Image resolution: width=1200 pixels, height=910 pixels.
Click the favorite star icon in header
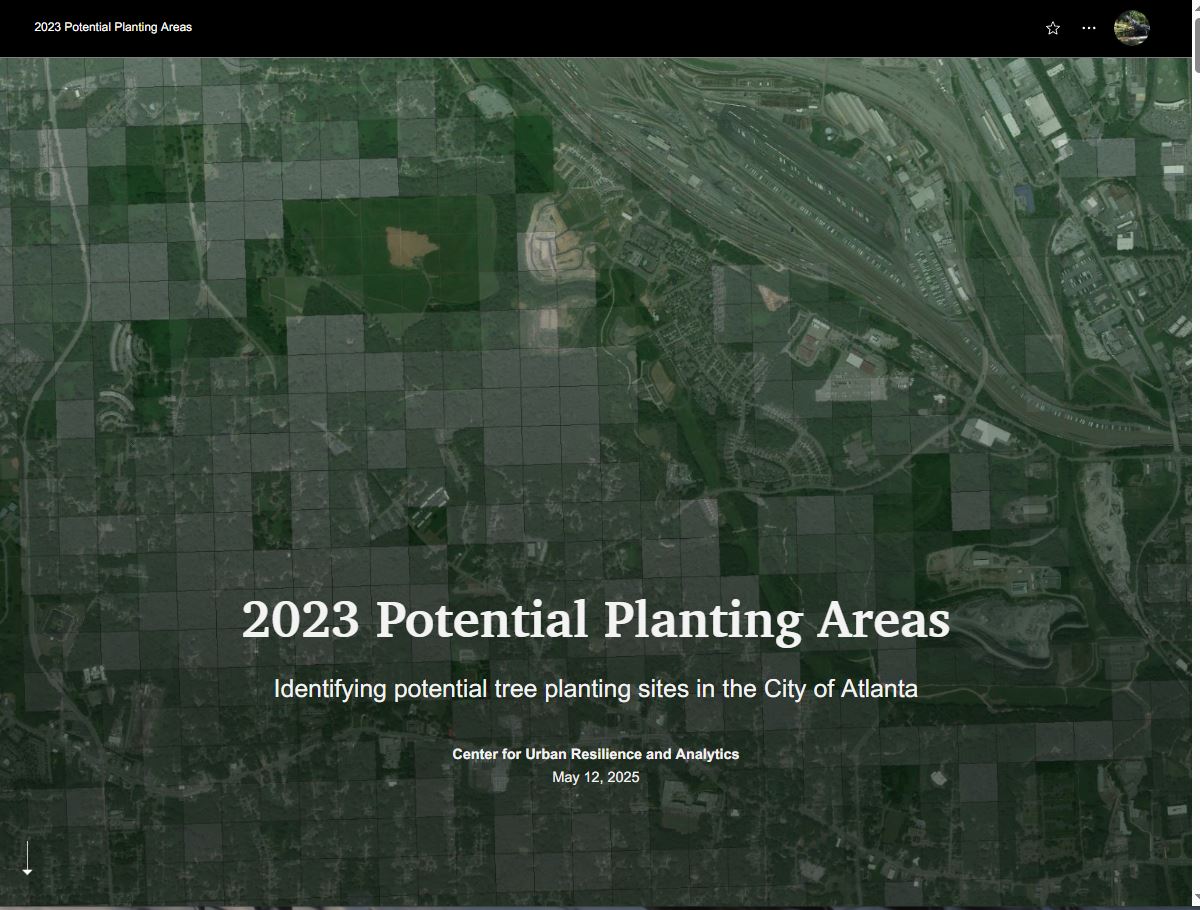tap(1052, 28)
